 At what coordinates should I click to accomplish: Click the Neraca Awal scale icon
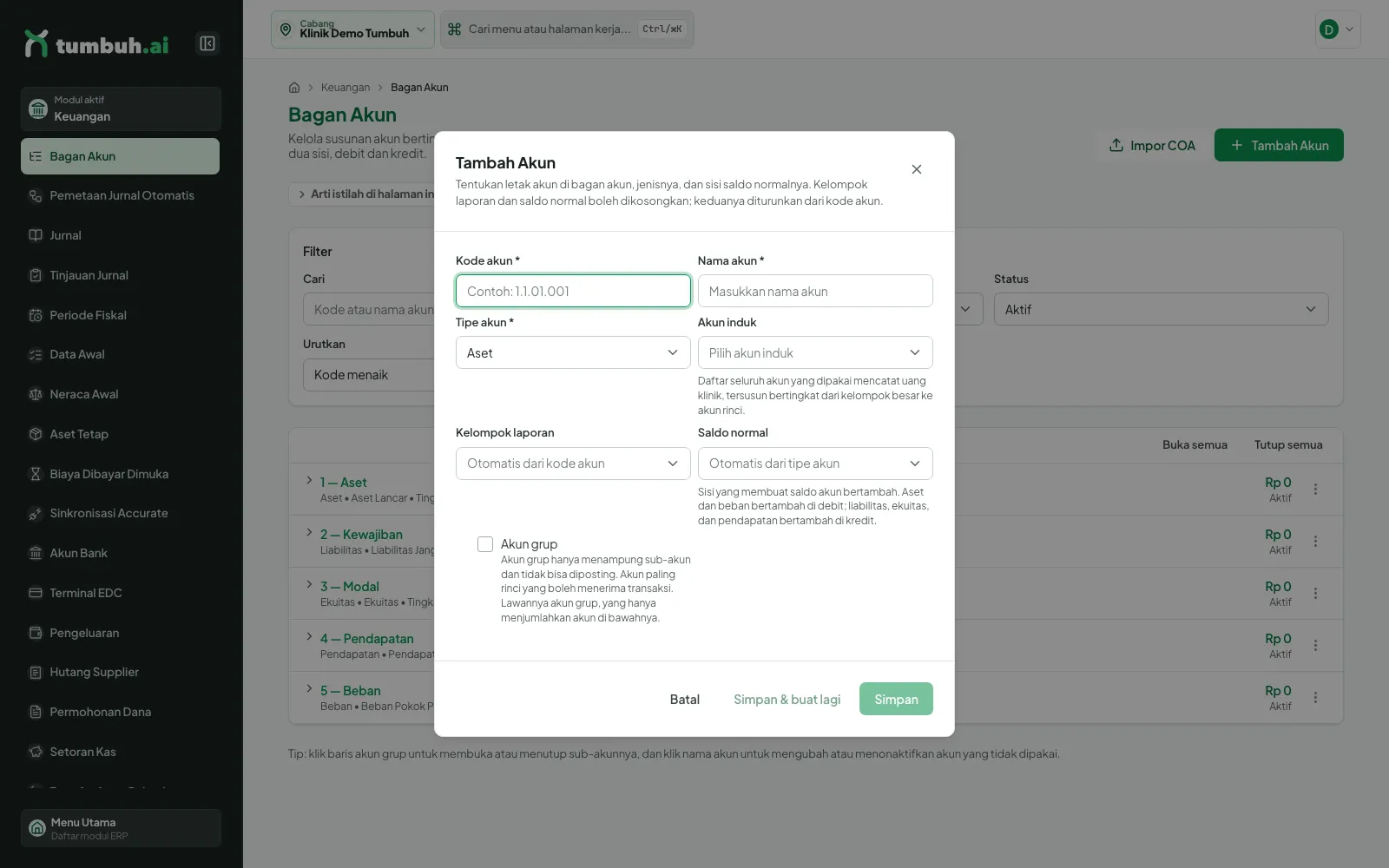click(x=36, y=394)
